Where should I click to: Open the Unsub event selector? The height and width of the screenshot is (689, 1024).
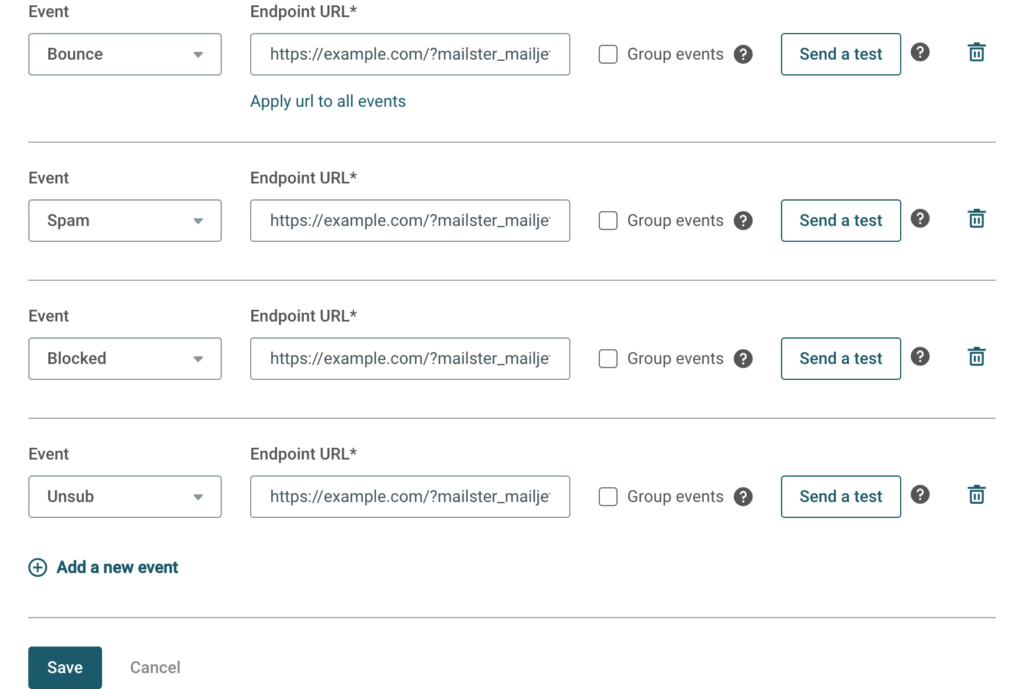tap(125, 496)
